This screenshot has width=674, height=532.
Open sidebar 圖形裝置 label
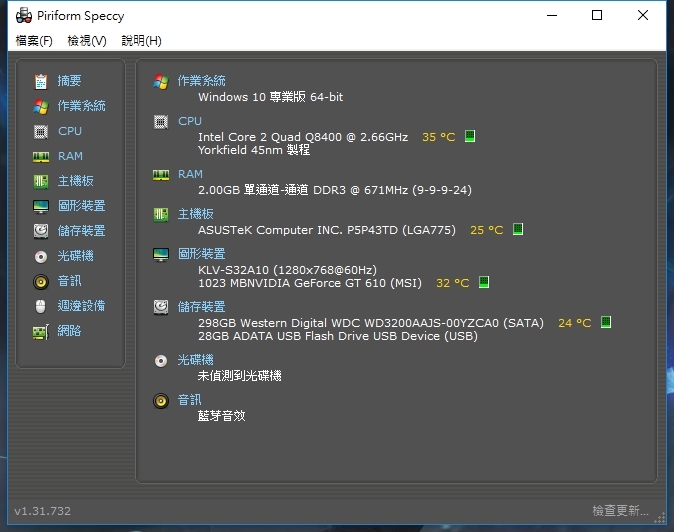[x=82, y=206]
